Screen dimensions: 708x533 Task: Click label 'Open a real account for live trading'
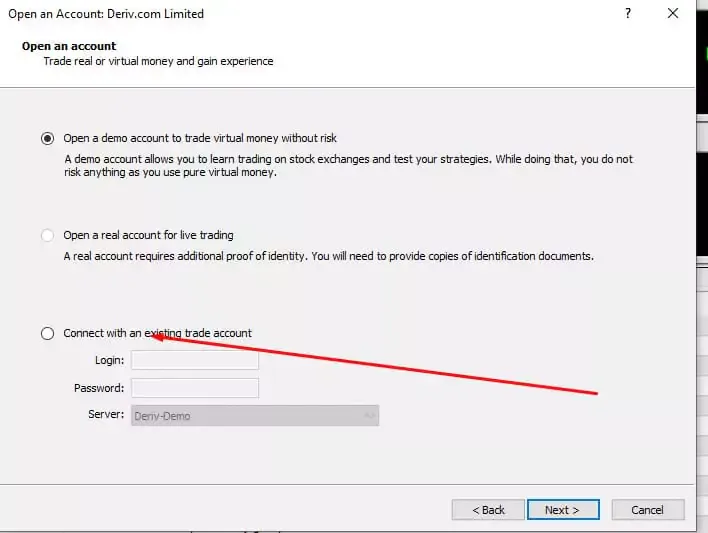point(149,235)
